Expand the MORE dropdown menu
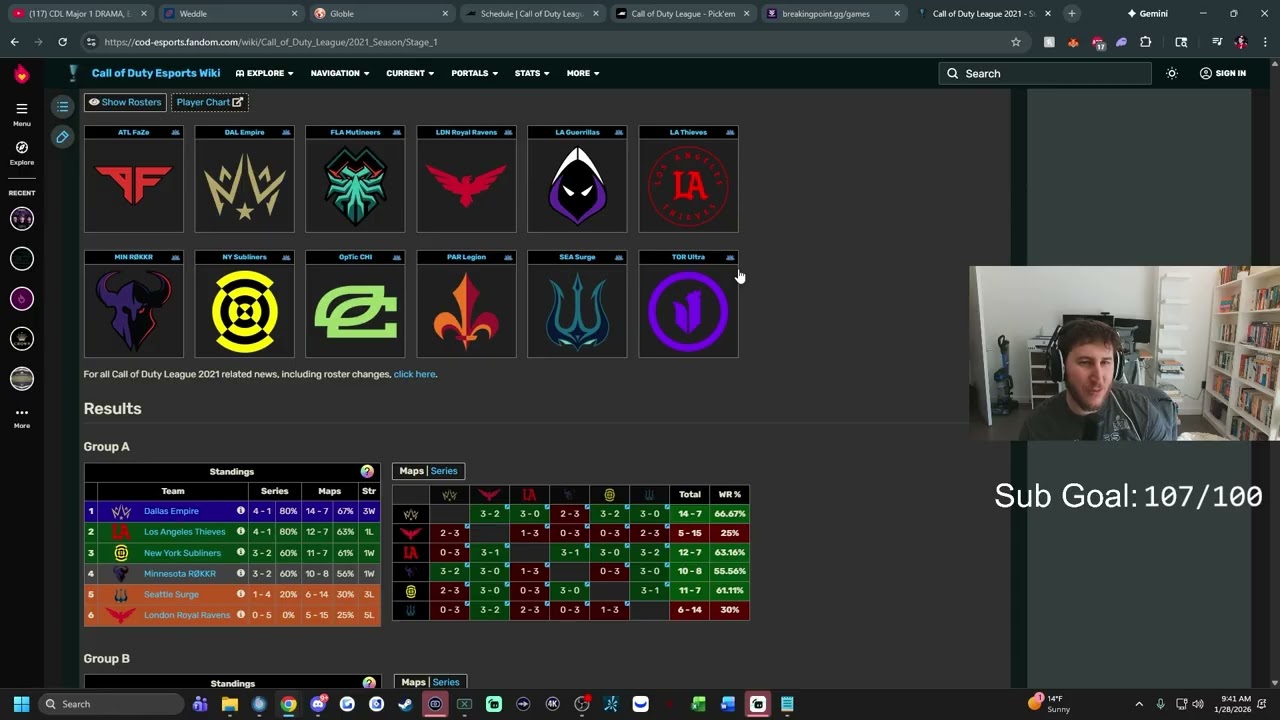 coord(583,73)
